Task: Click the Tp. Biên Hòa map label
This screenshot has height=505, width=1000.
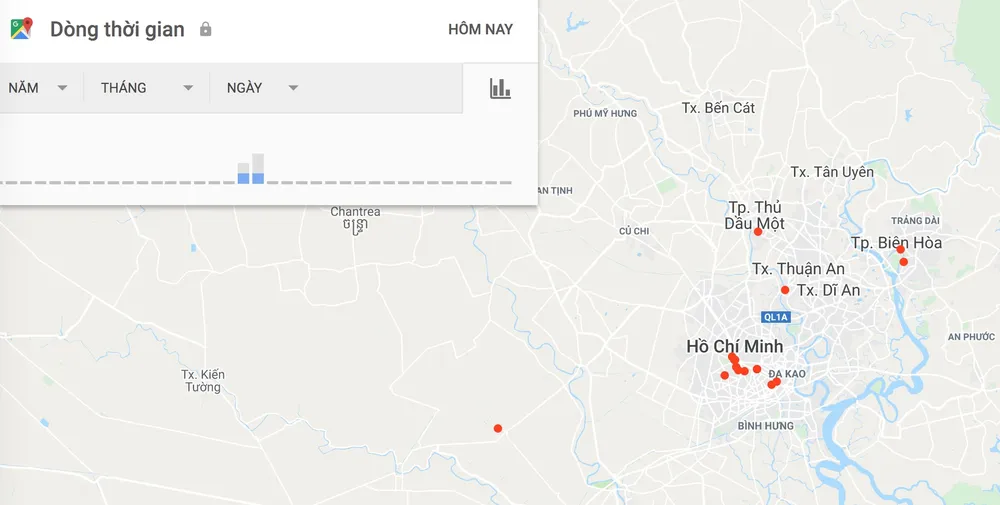Action: click(x=896, y=243)
